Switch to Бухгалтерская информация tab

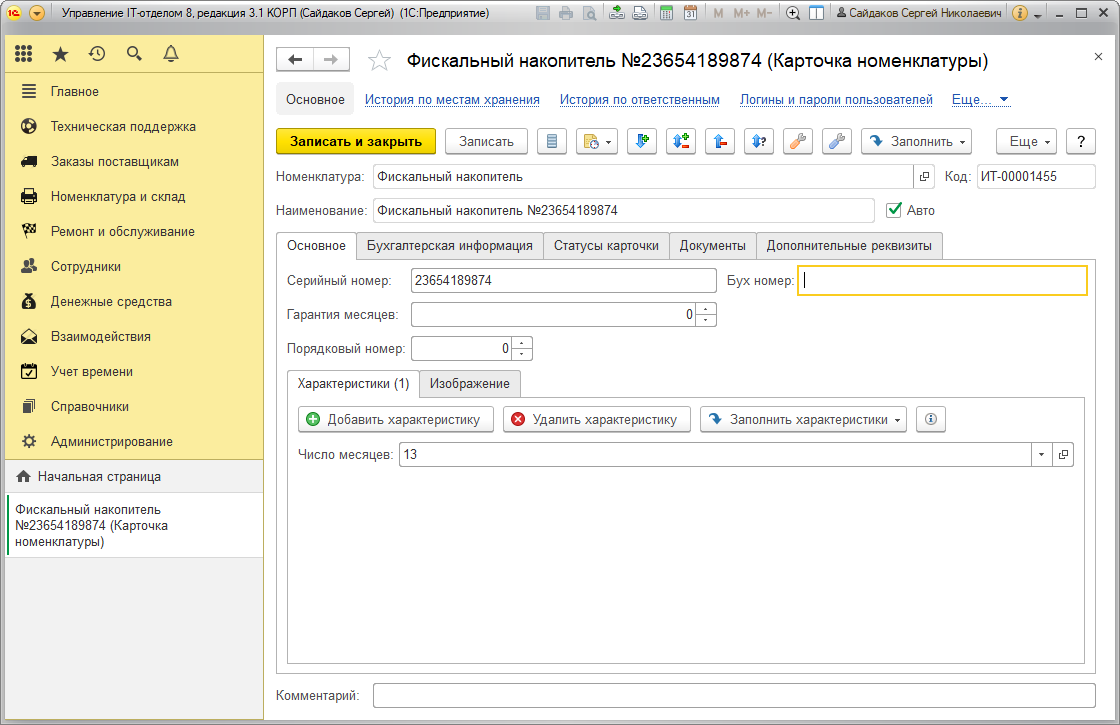point(450,246)
